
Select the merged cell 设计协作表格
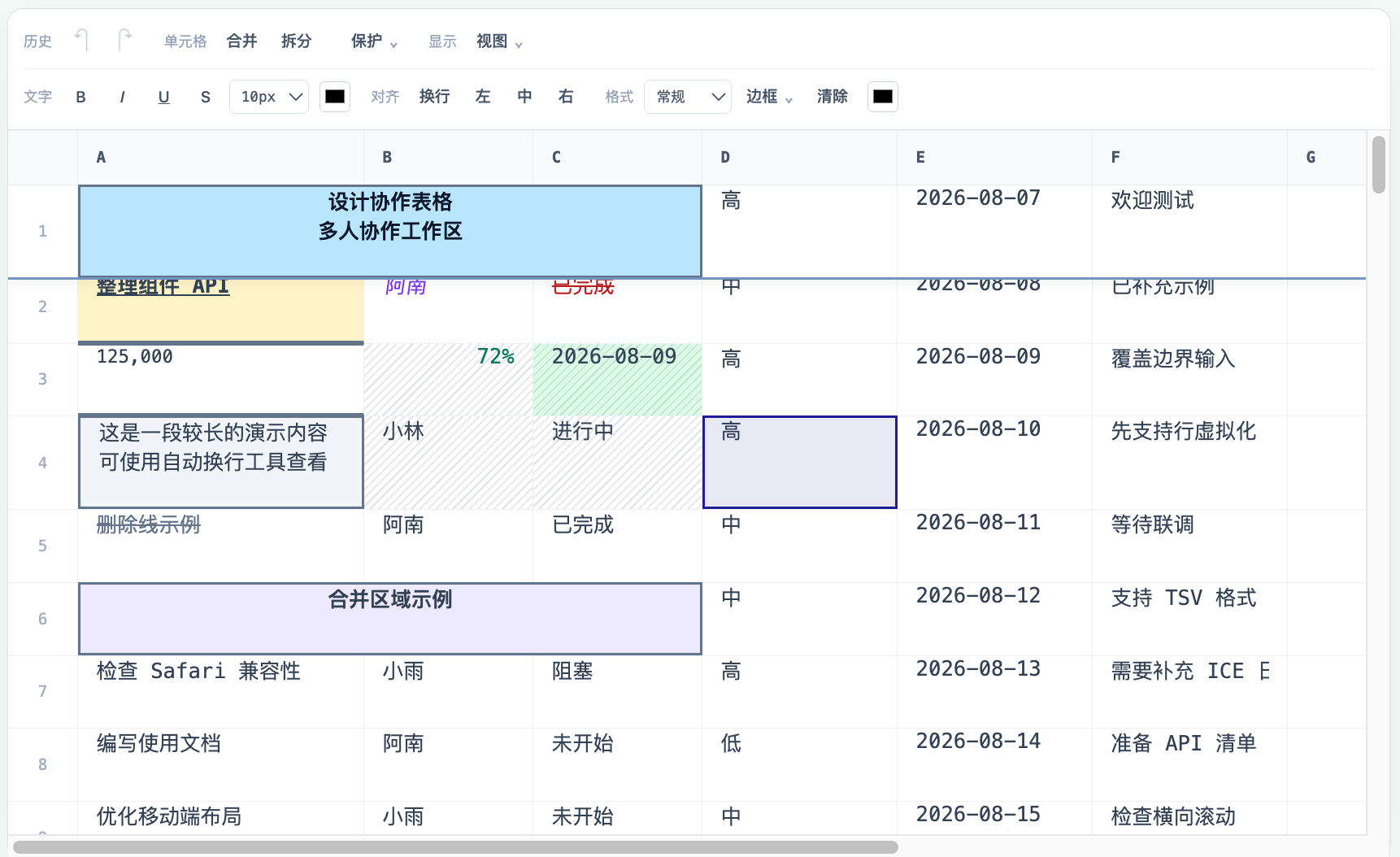pos(390,232)
